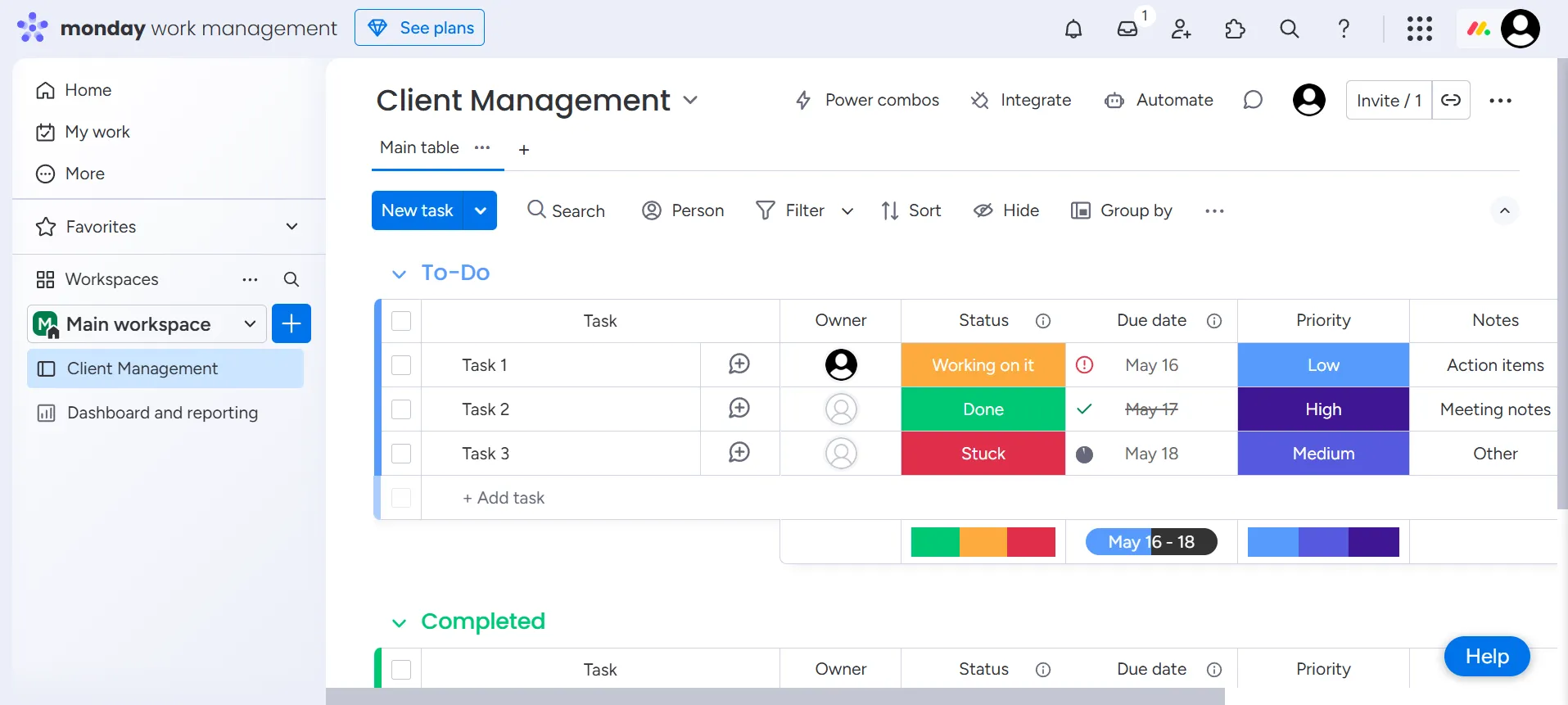Collapse the To-Do group
Screen dimensions: 1568x705
click(399, 273)
